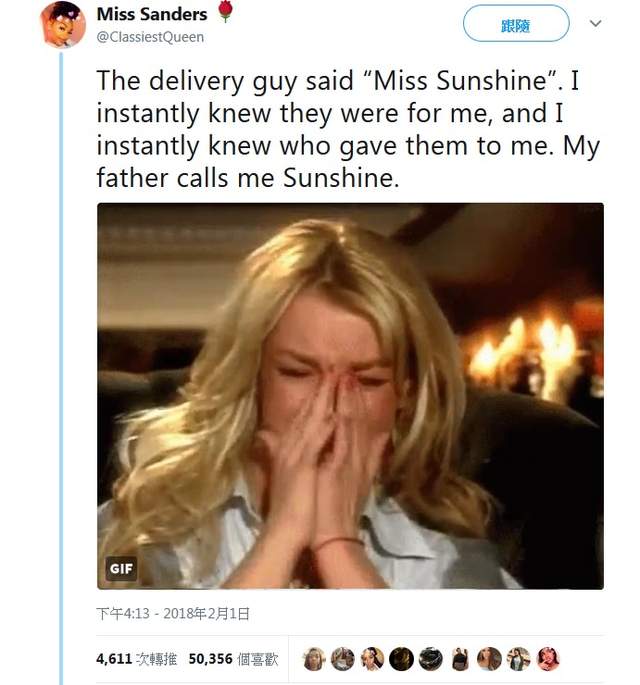Click the fourth liker avatar with dark background
The image size is (640, 685).
coord(402,659)
